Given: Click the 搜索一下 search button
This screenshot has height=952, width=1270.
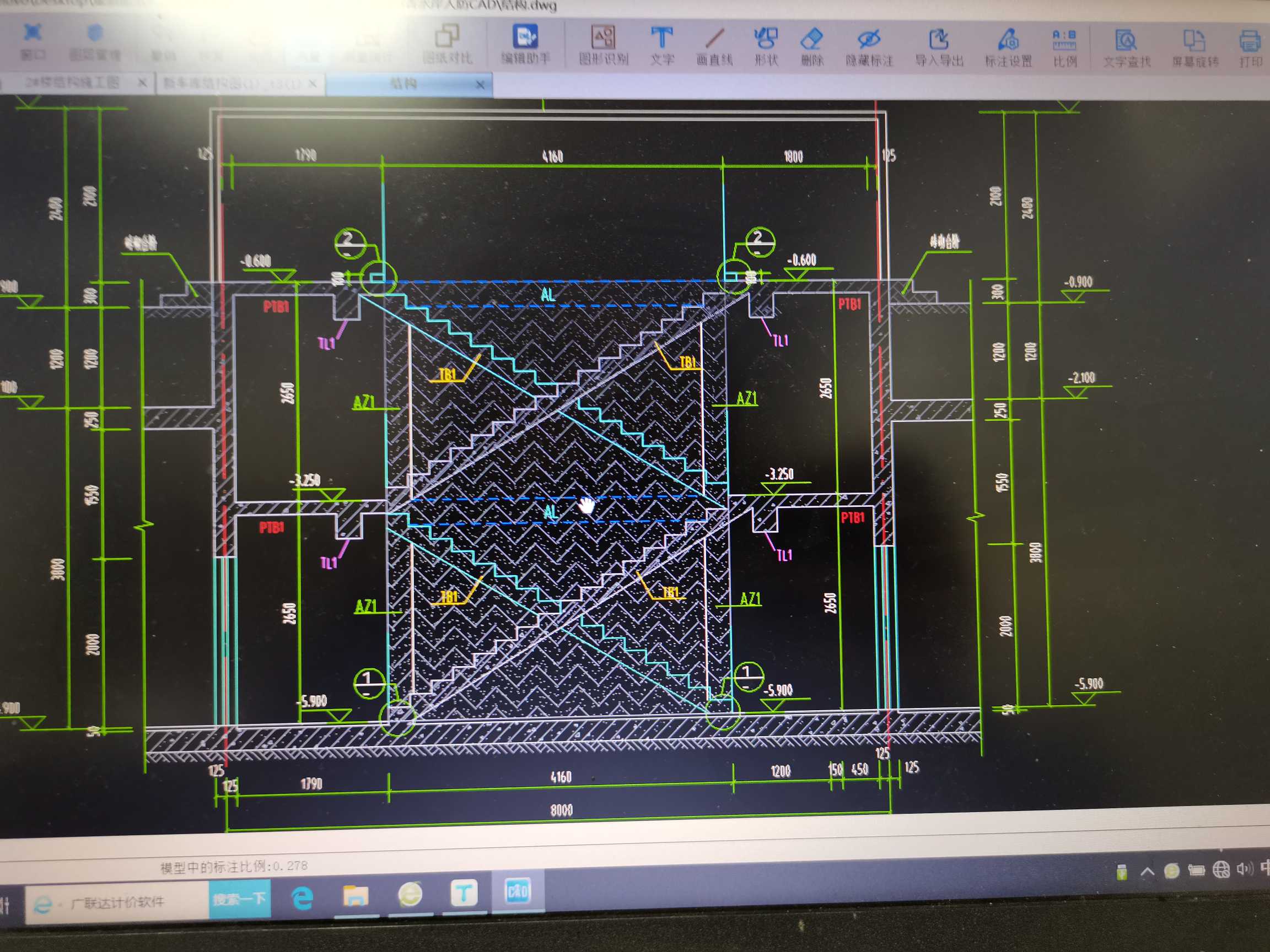Looking at the screenshot, I should click(x=239, y=899).
